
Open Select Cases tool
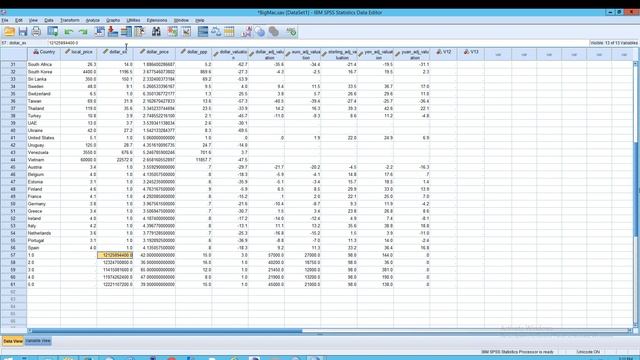229,31
